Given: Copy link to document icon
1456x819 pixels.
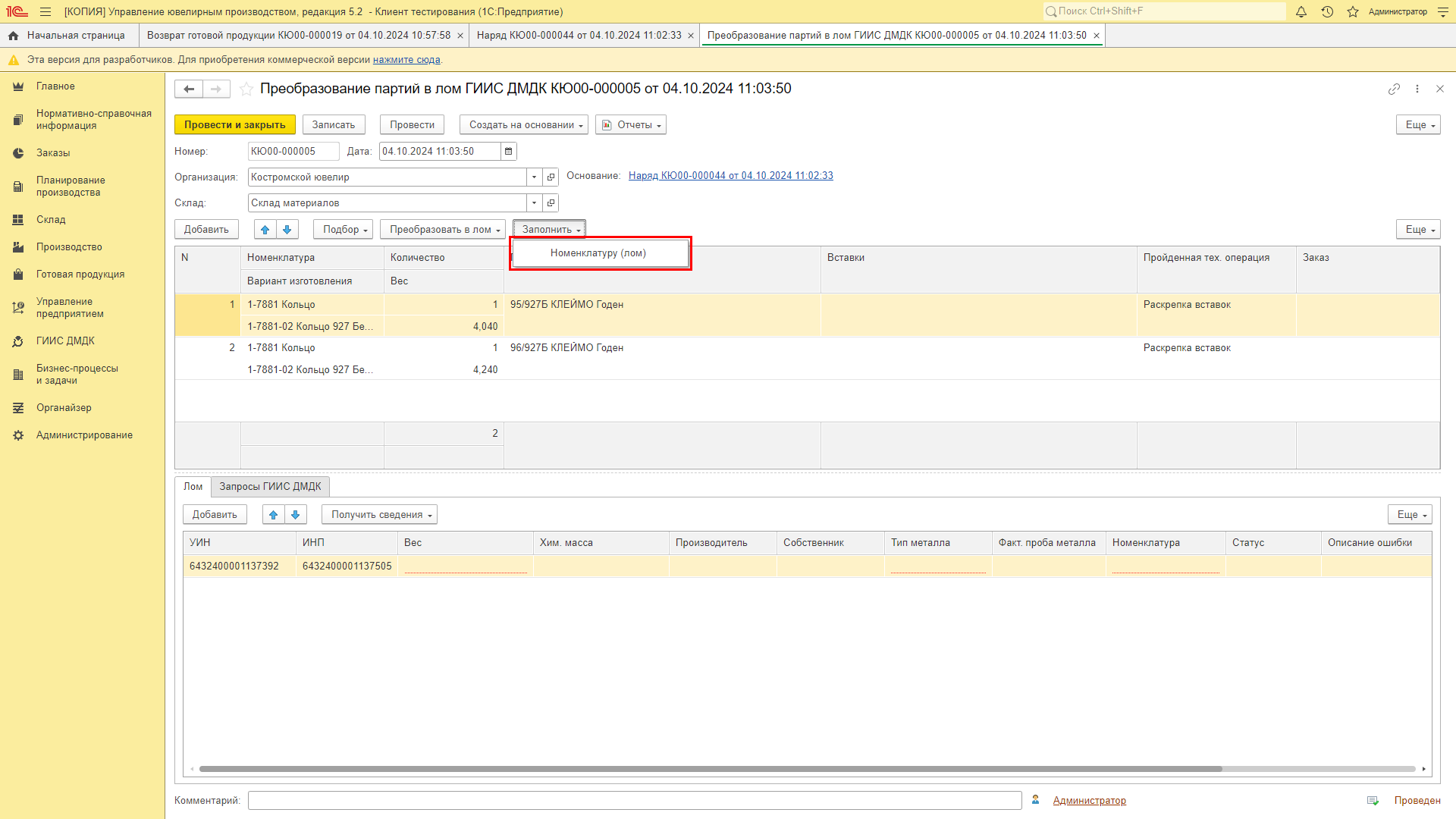Looking at the screenshot, I should tap(1394, 89).
